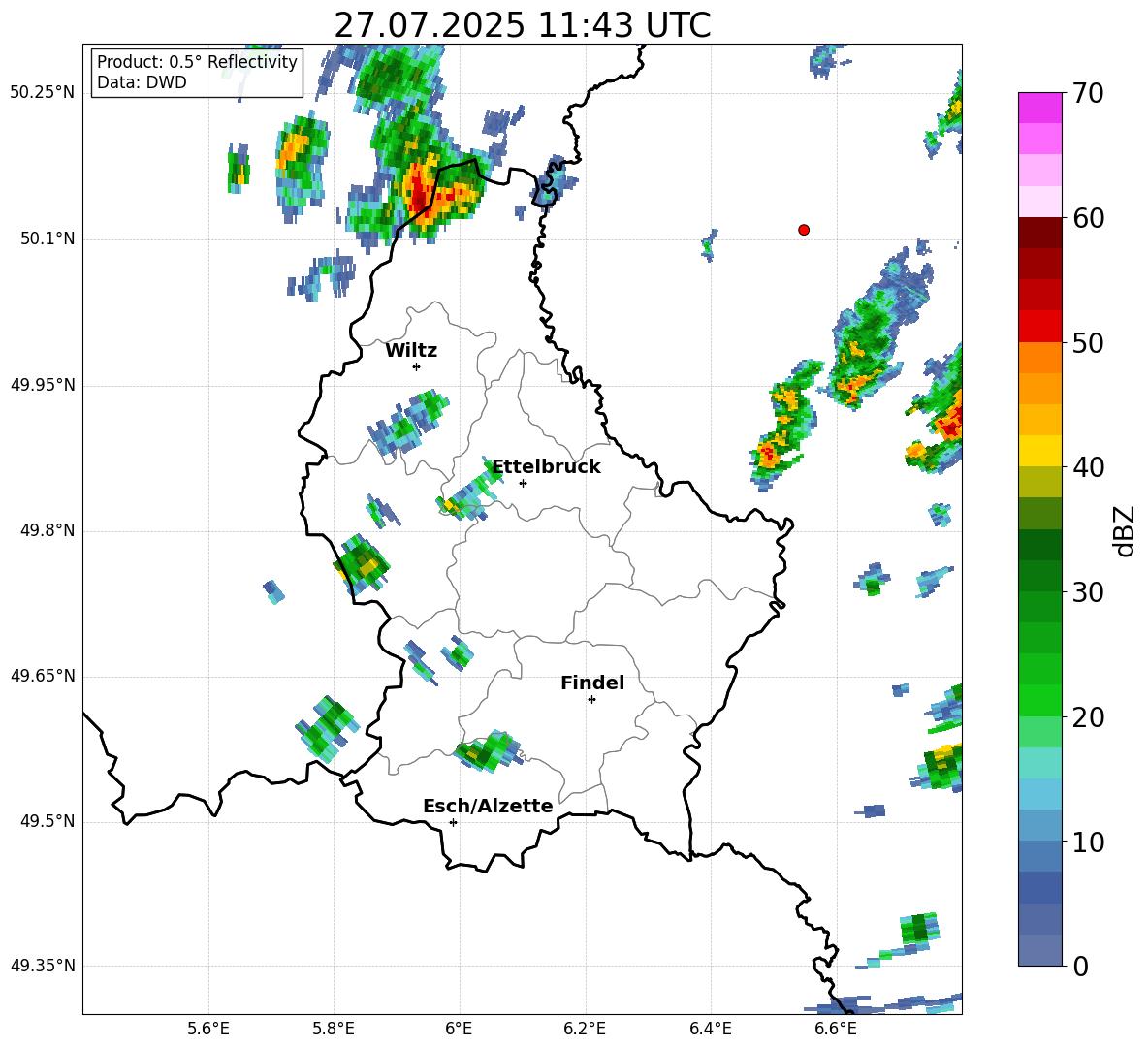Click the Findel station cross marker
Screen dimensions: 1148x1048
point(591,700)
